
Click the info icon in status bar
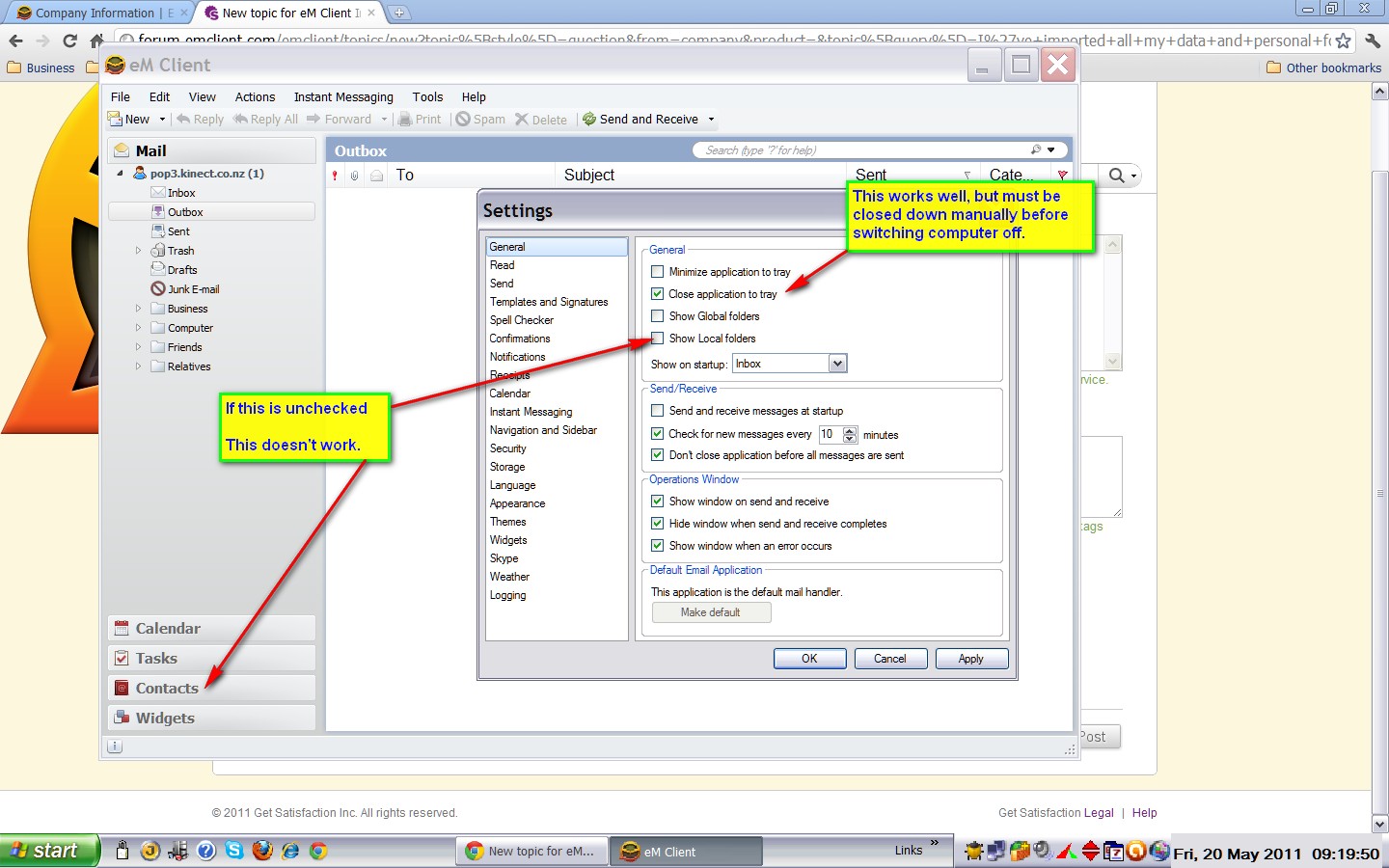pos(115,746)
